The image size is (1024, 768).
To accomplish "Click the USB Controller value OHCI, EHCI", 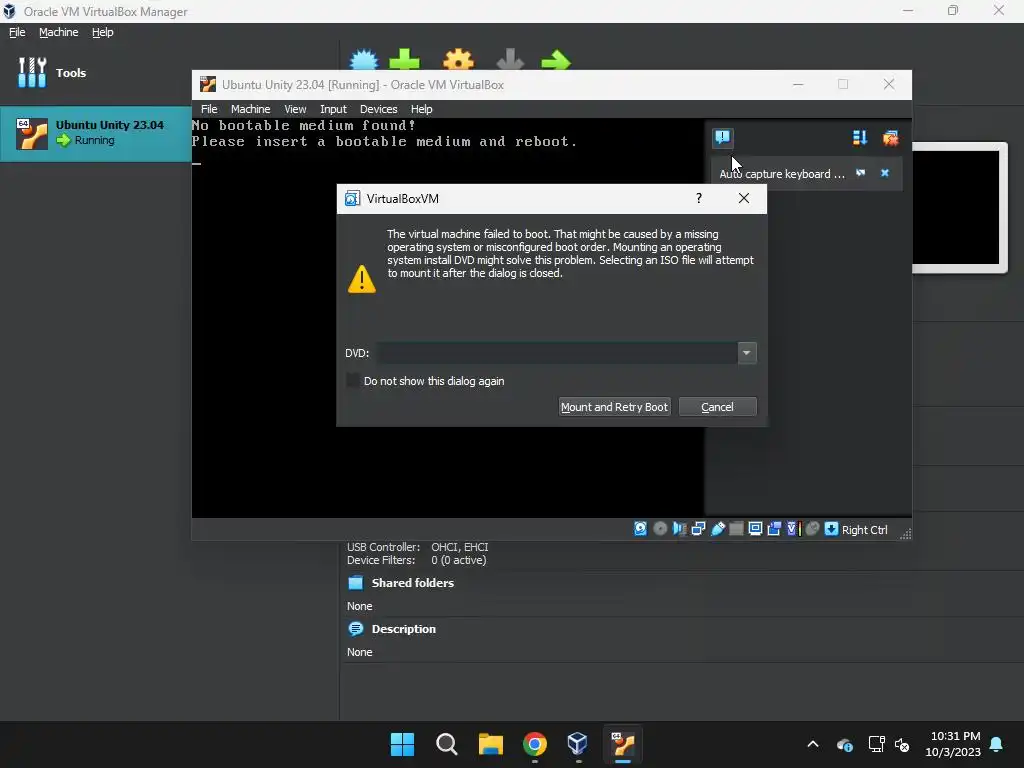I will (x=460, y=547).
